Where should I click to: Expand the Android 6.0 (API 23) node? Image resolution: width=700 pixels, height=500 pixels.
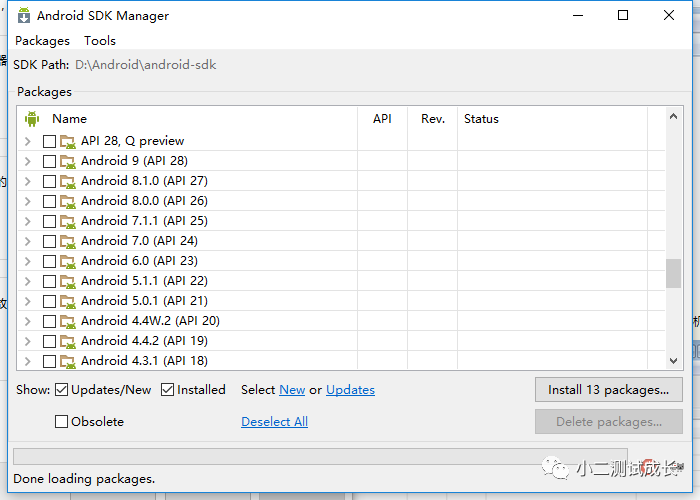[28, 262]
